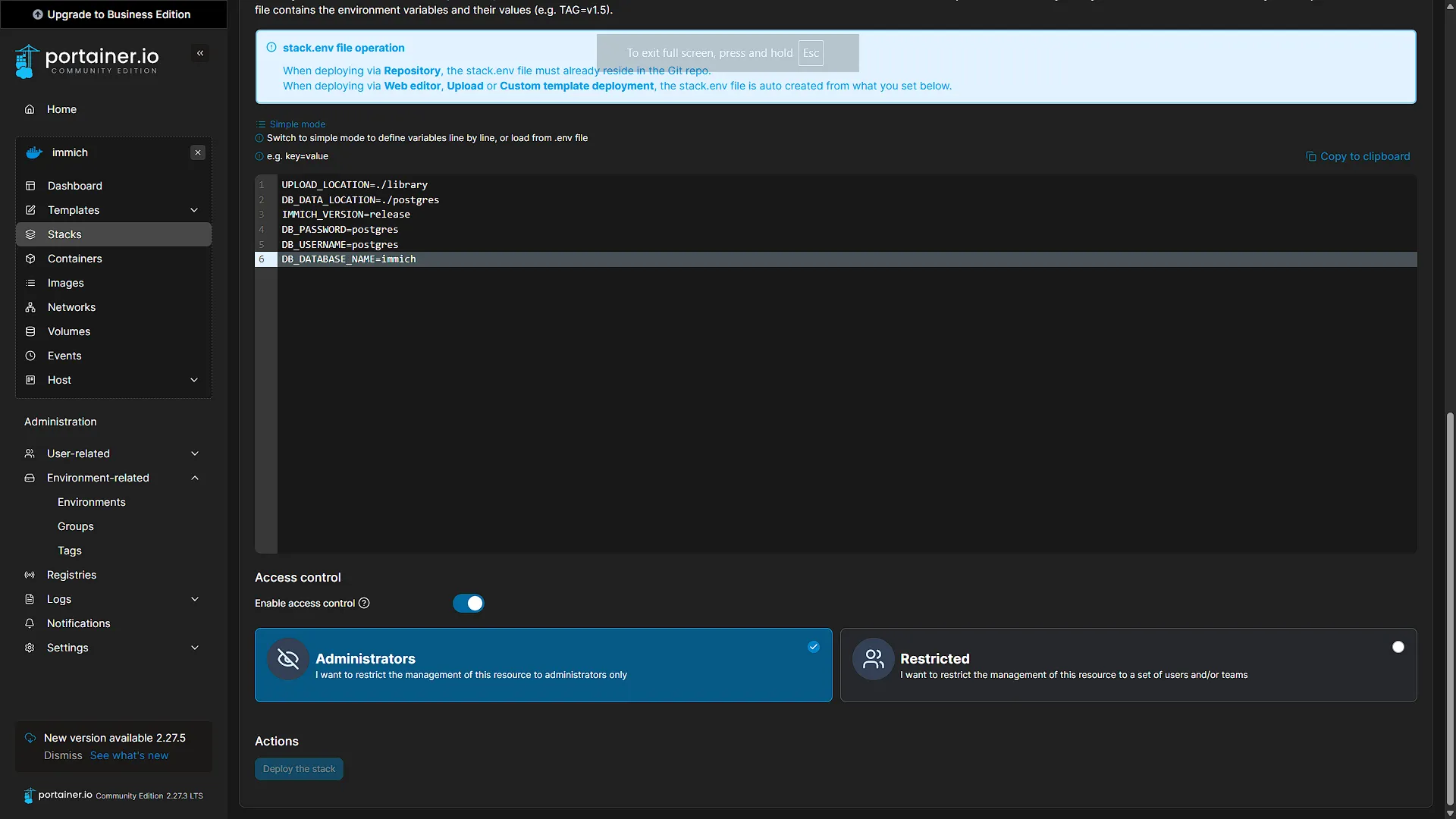Screen dimensions: 1456x819
Task: Click the Images list icon
Action: [x=30, y=283]
